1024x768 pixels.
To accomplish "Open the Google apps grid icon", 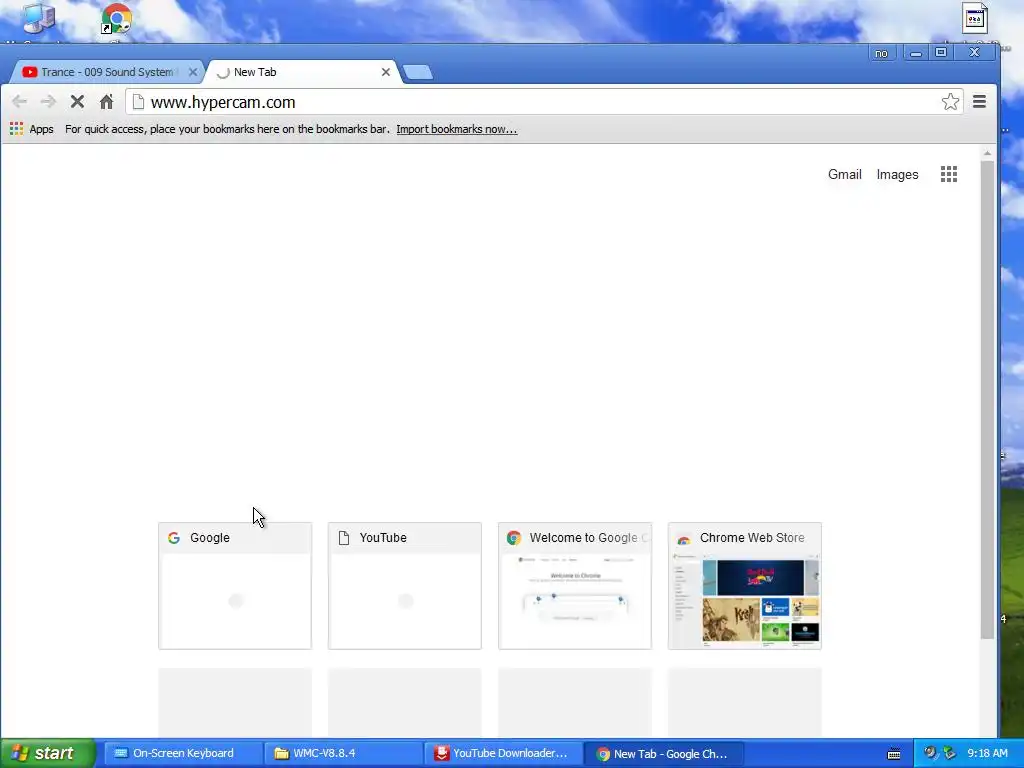I will pyautogui.click(x=949, y=174).
